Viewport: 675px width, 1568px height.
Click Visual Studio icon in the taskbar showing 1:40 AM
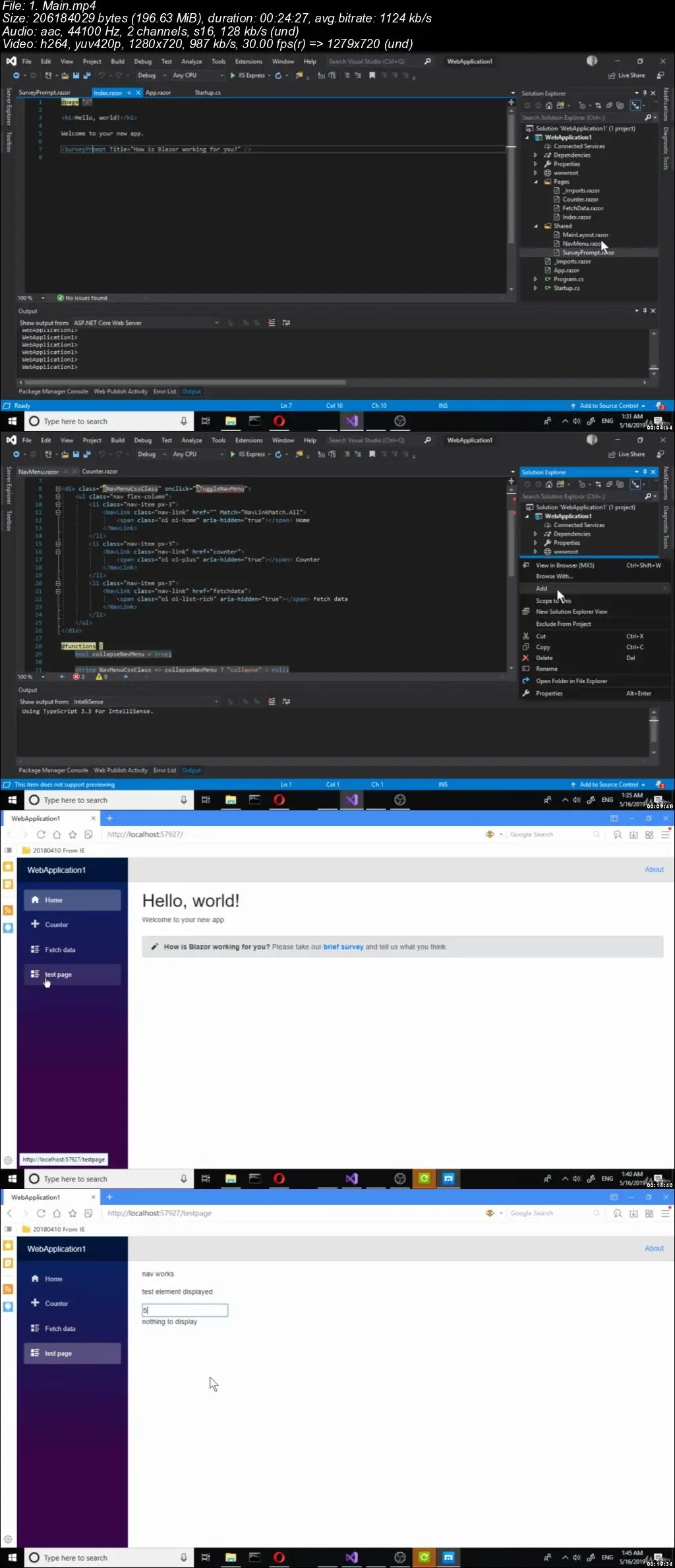(x=351, y=1179)
